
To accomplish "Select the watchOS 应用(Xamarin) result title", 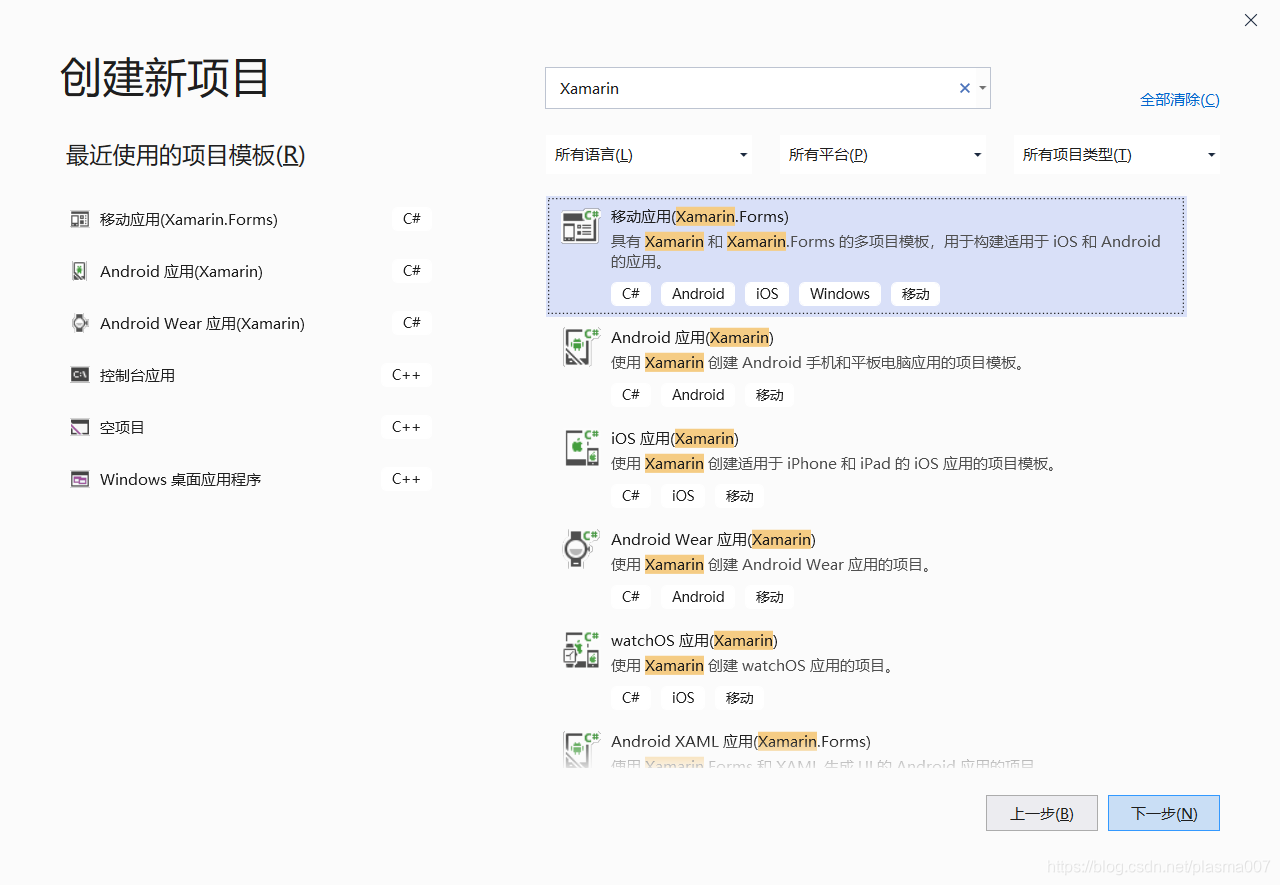I will click(694, 640).
